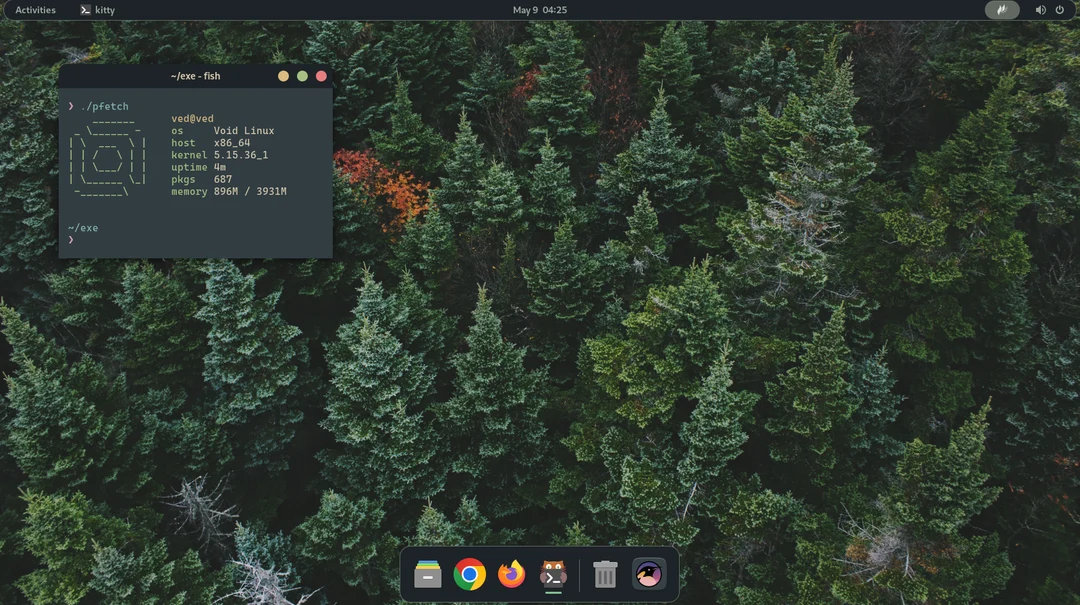Screen dimensions: 1080x605
Task: Launch Firefox from the dock
Action: 510,575
